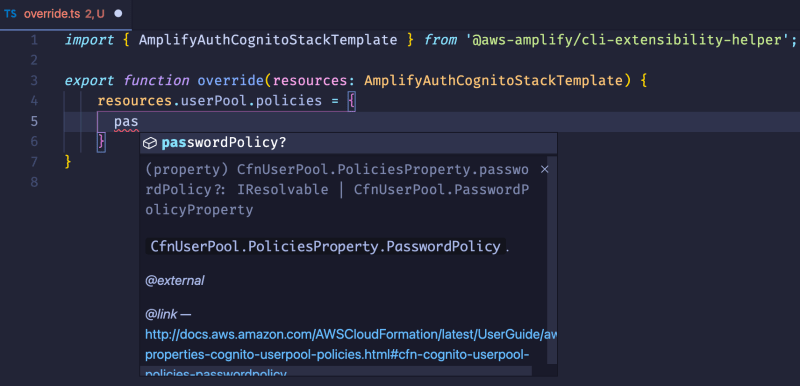The image size is (800, 386).
Task: Click the closing brace on line 6
Action: point(102,141)
